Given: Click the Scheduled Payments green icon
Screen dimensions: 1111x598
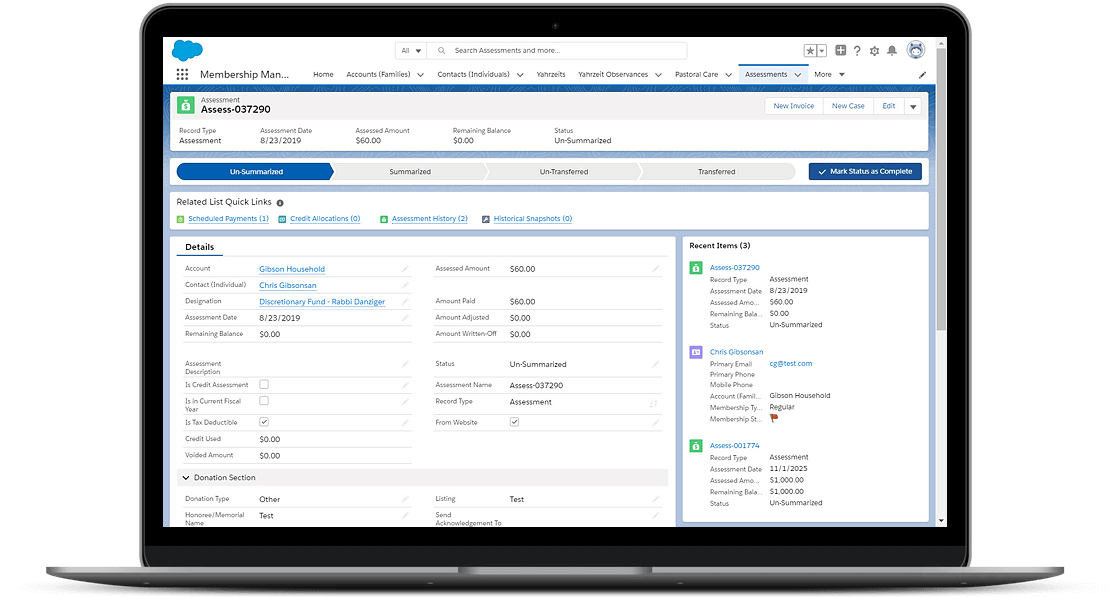Looking at the screenshot, I should point(180,220).
